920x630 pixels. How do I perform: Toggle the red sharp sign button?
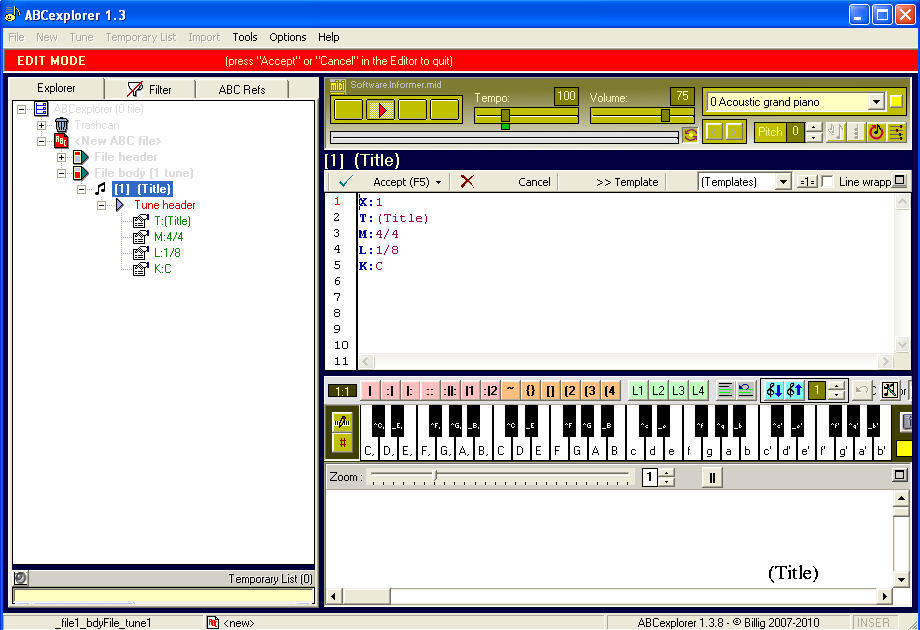pyautogui.click(x=342, y=442)
